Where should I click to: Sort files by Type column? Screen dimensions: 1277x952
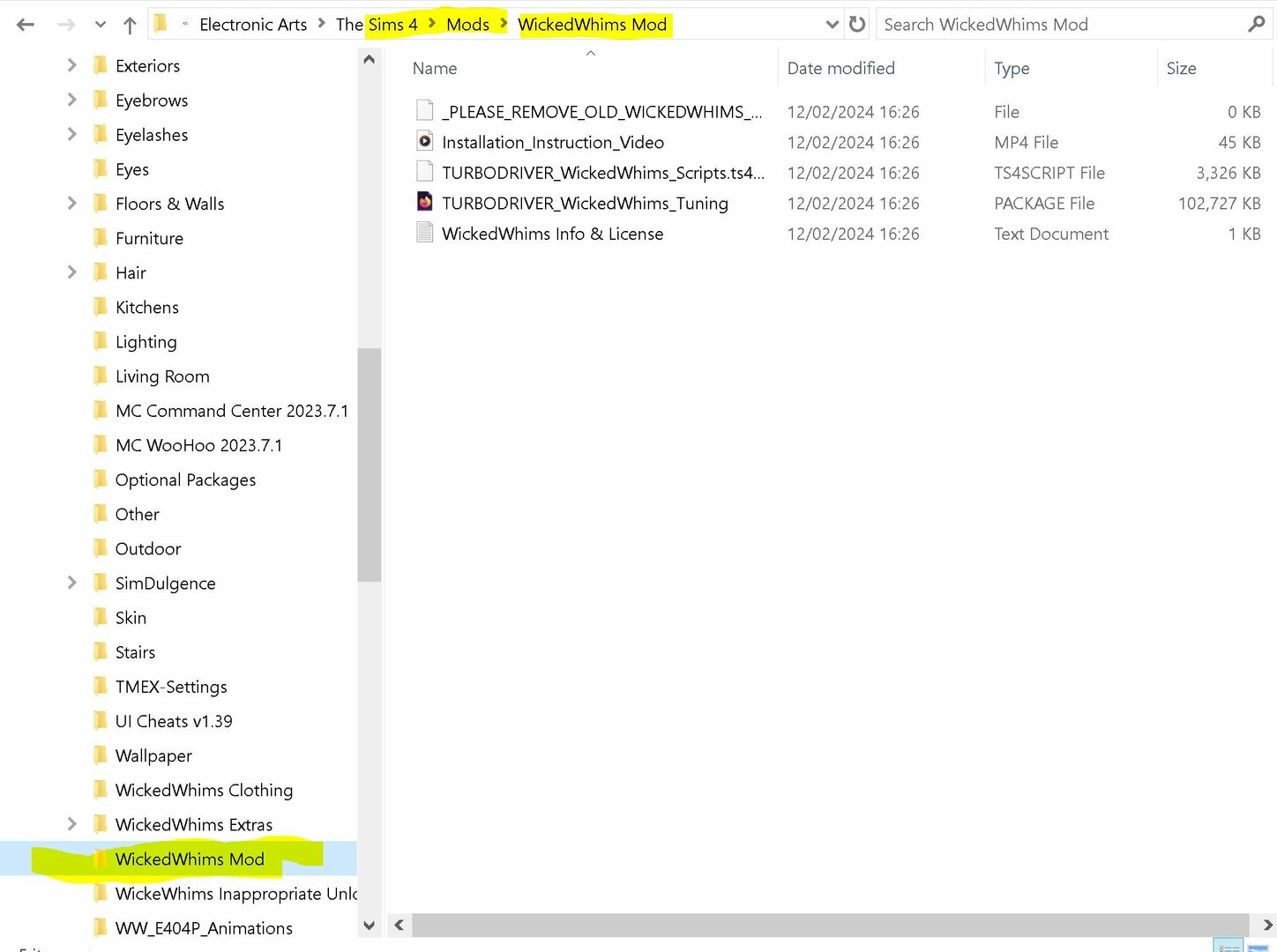1012,68
